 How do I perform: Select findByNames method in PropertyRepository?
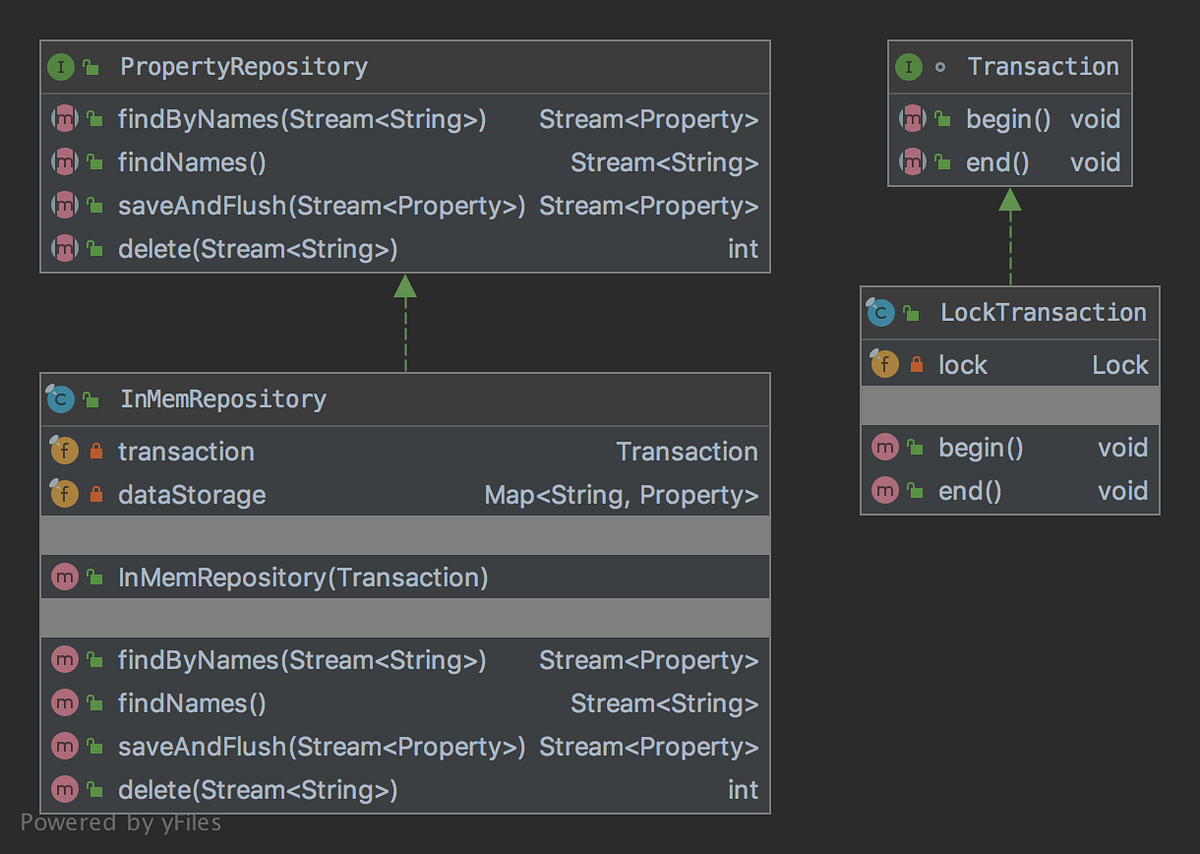coord(405,119)
